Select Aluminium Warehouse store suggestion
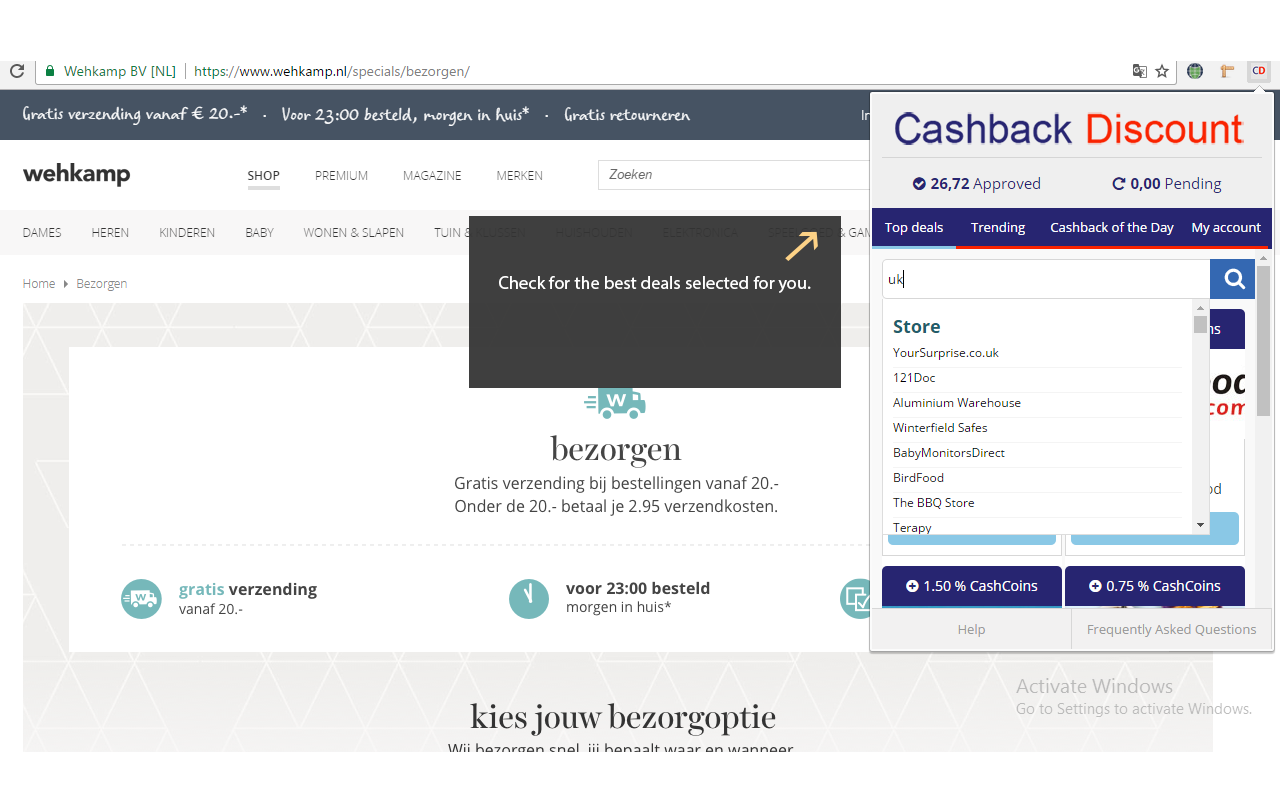The width and height of the screenshot is (1280, 800). tap(1037, 403)
